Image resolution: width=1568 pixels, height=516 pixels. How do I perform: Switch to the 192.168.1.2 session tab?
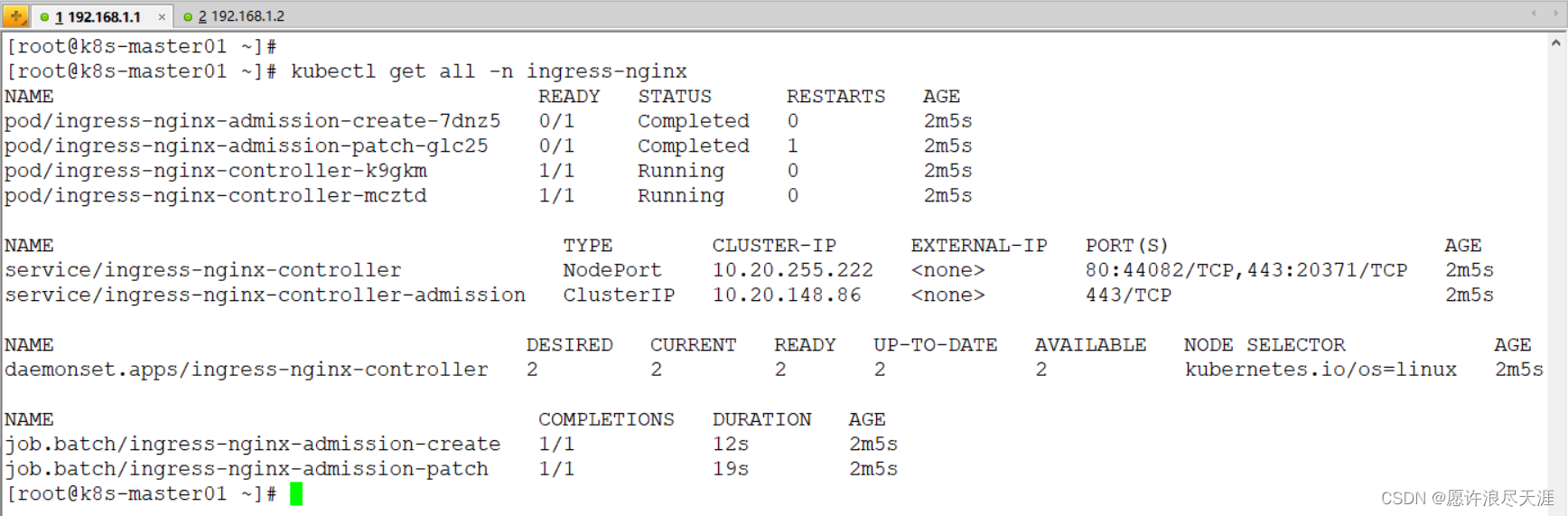pyautogui.click(x=240, y=17)
